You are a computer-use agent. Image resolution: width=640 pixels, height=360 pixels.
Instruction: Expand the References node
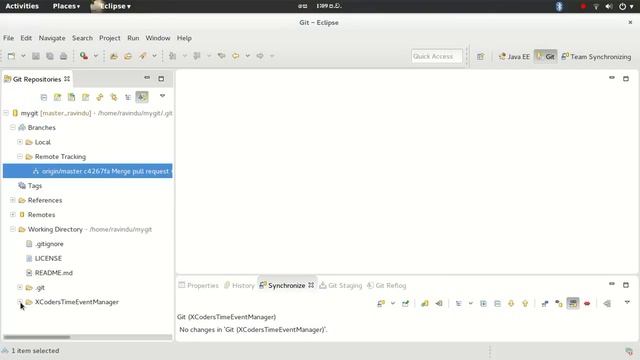tap(13, 200)
